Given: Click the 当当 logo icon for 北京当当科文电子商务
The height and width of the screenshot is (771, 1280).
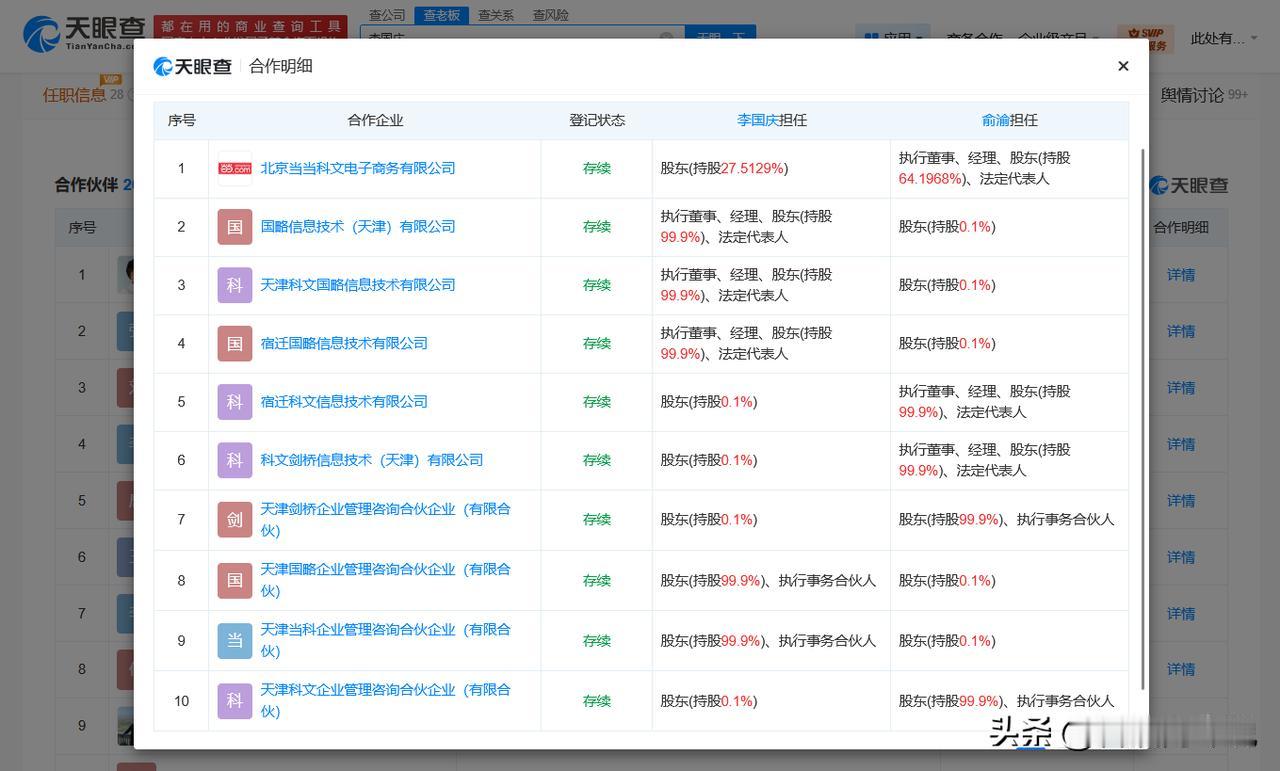Looking at the screenshot, I should pyautogui.click(x=235, y=168).
